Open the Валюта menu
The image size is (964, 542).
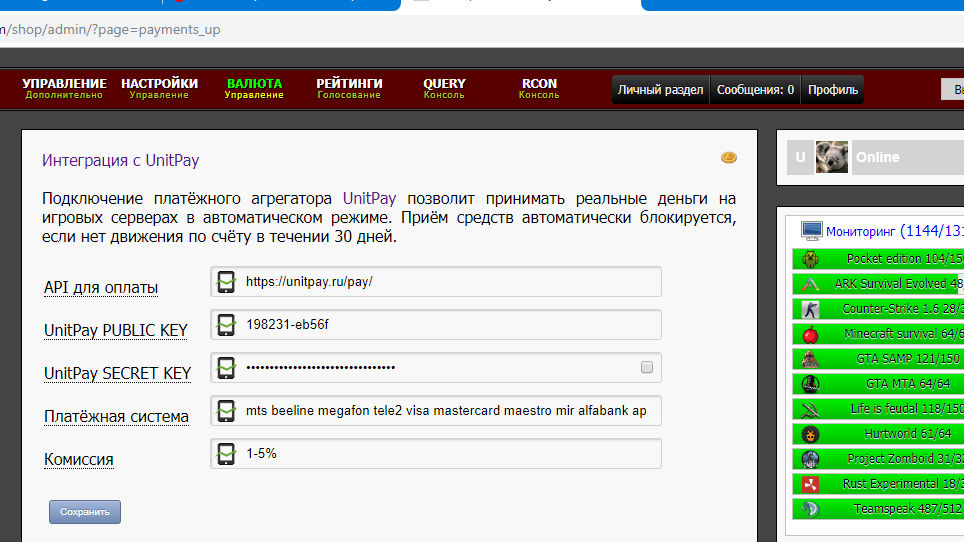coord(254,88)
